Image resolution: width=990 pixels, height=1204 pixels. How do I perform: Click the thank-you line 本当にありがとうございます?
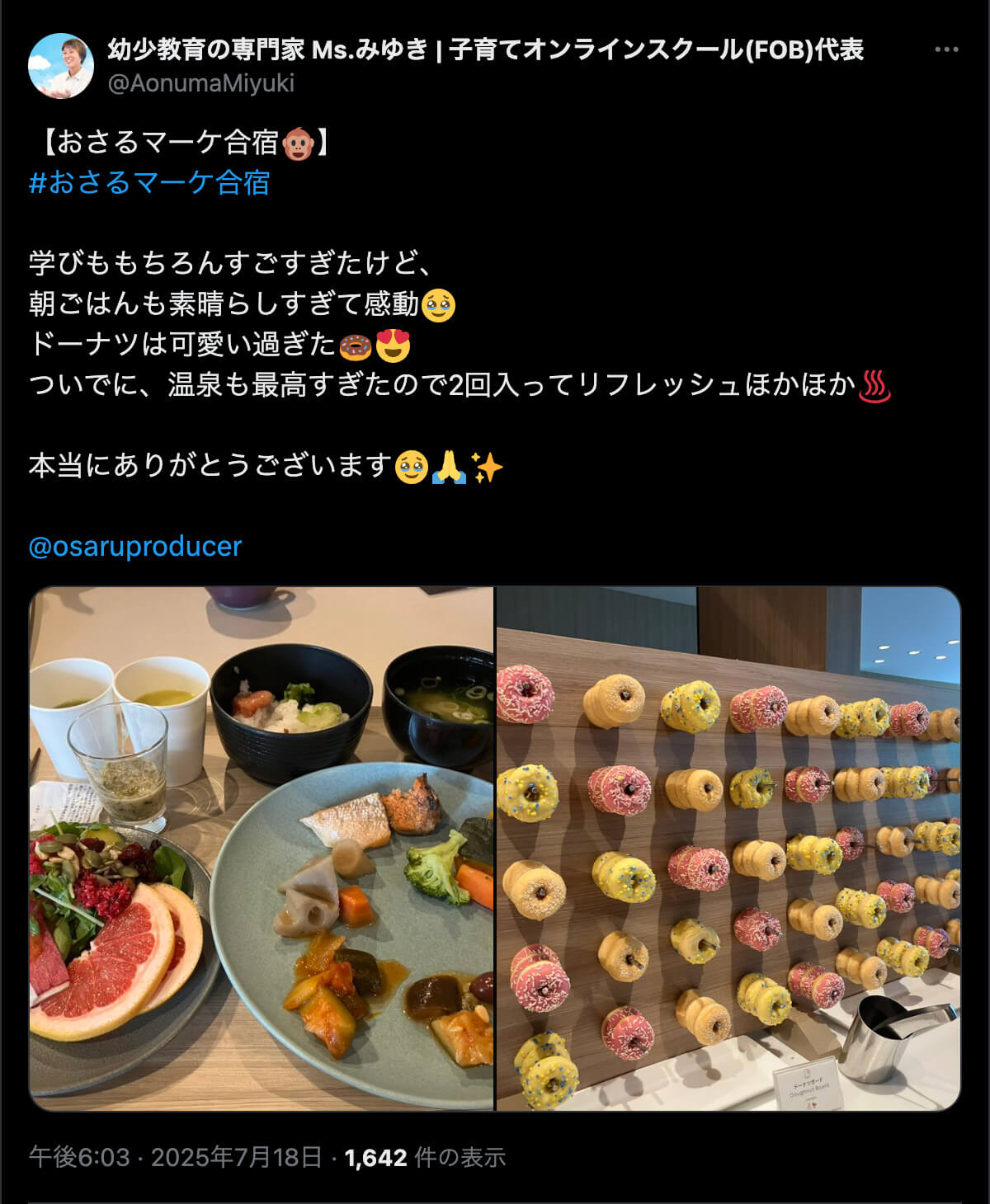(x=210, y=467)
